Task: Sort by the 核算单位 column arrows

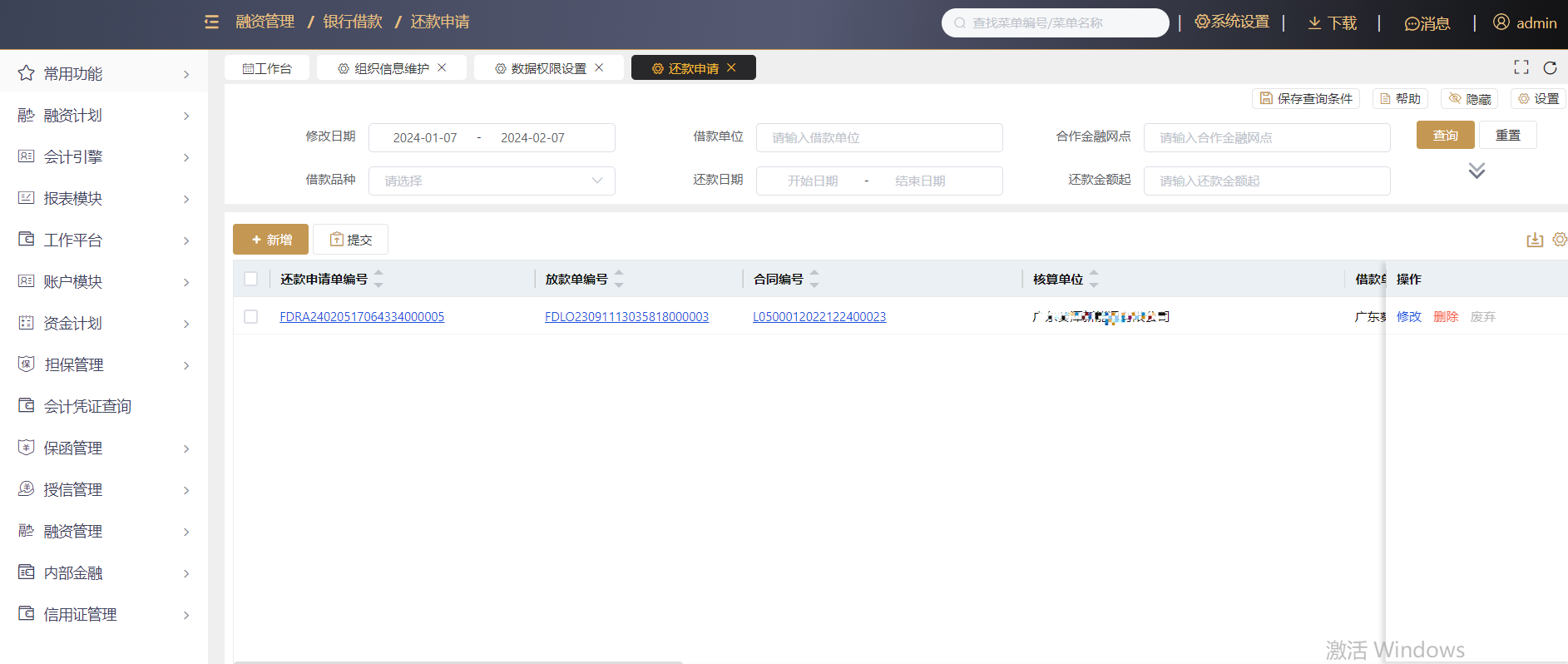Action: 1094,279
